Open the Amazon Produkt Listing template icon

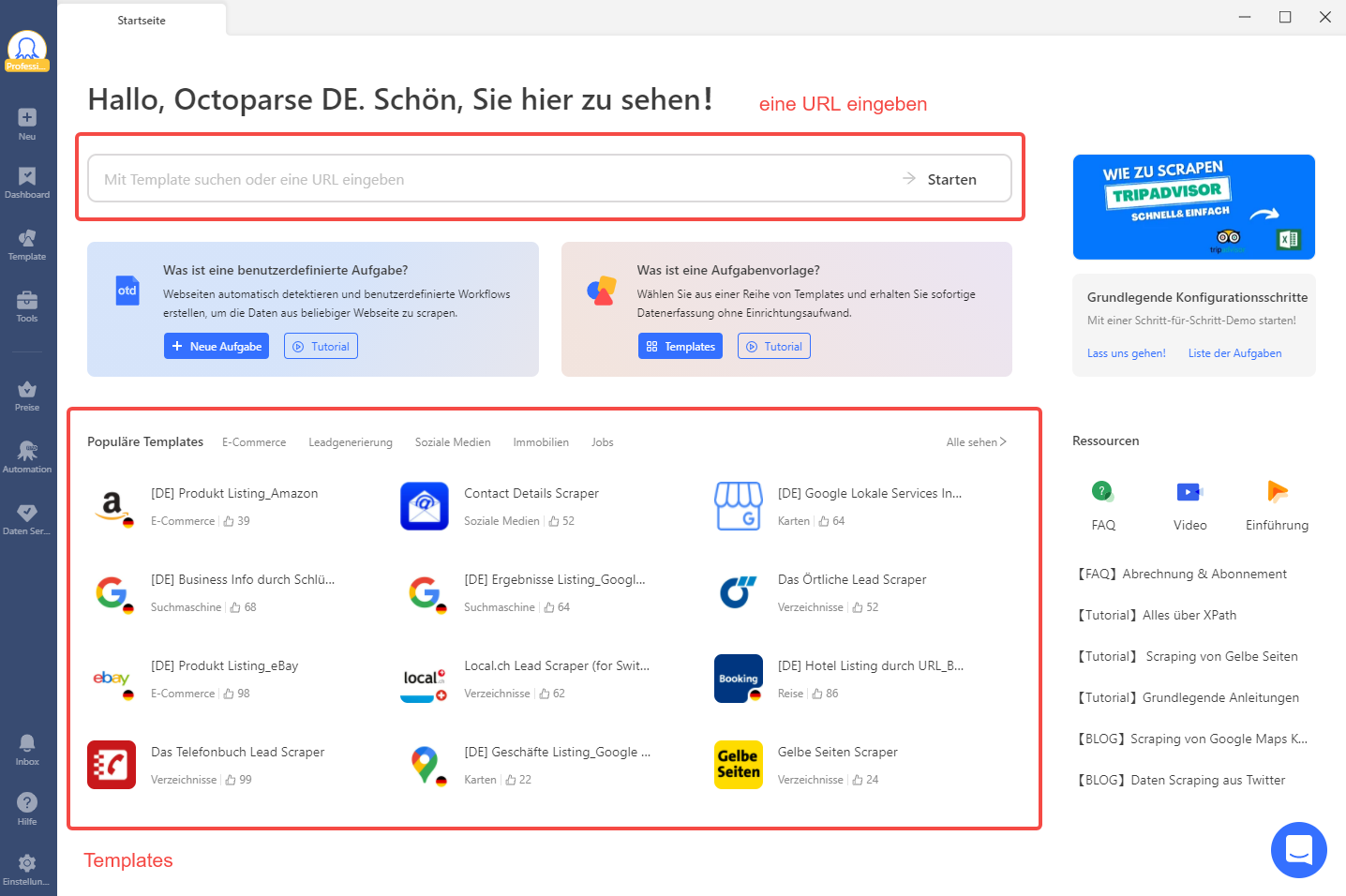[x=112, y=506]
